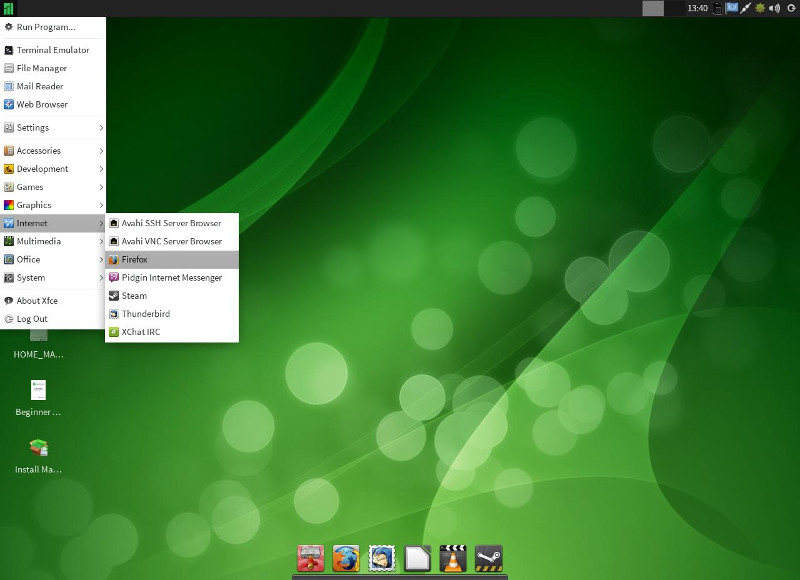Click the network connection tray icon
This screenshot has height=580, width=800.
coord(746,8)
